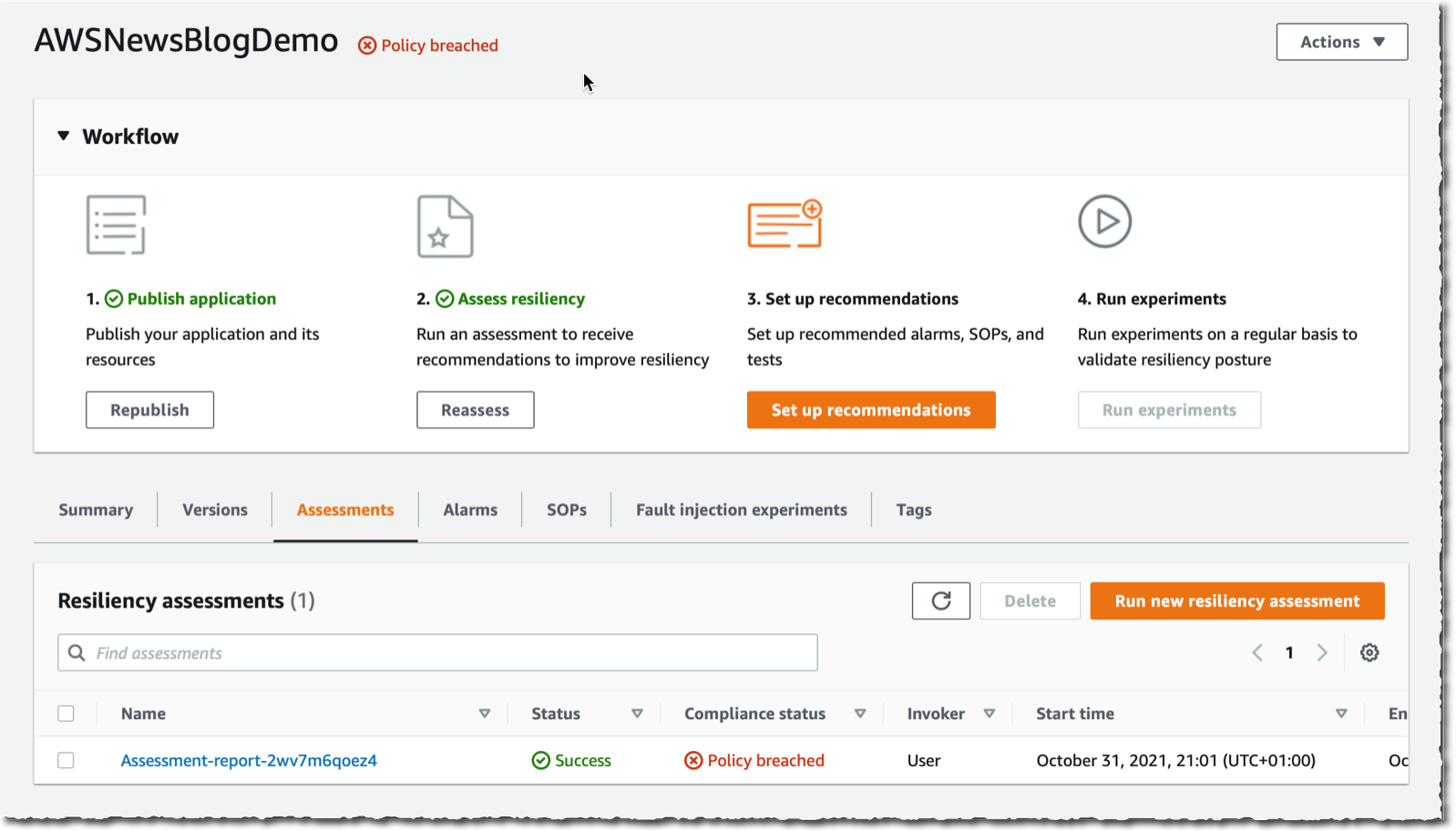1456x831 pixels.
Task: Click the Set up recommendations orange icon
Action: [784, 223]
